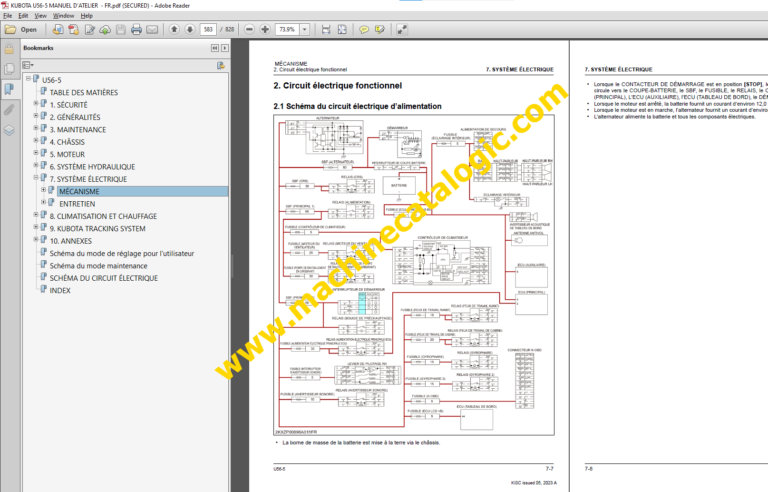
Task: Open the Window menu
Action: coord(64,16)
